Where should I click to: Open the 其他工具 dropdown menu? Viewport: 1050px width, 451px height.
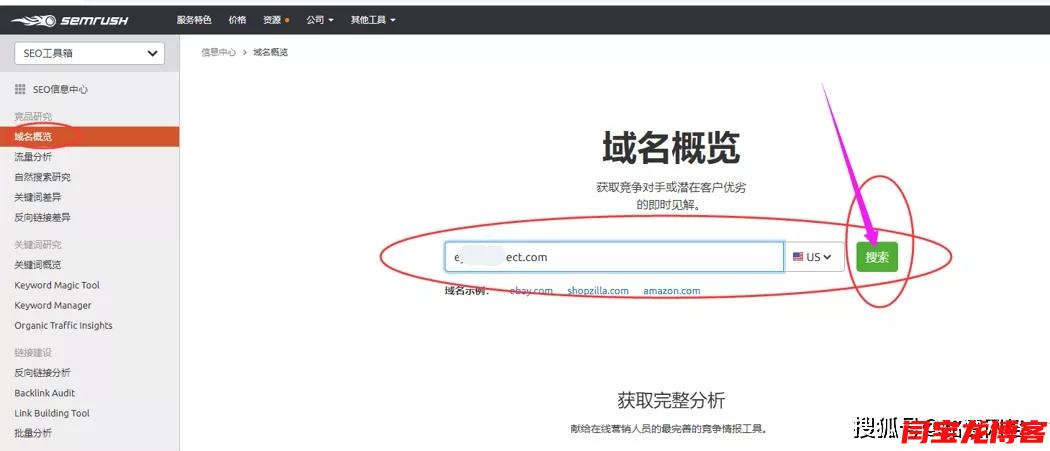373,20
